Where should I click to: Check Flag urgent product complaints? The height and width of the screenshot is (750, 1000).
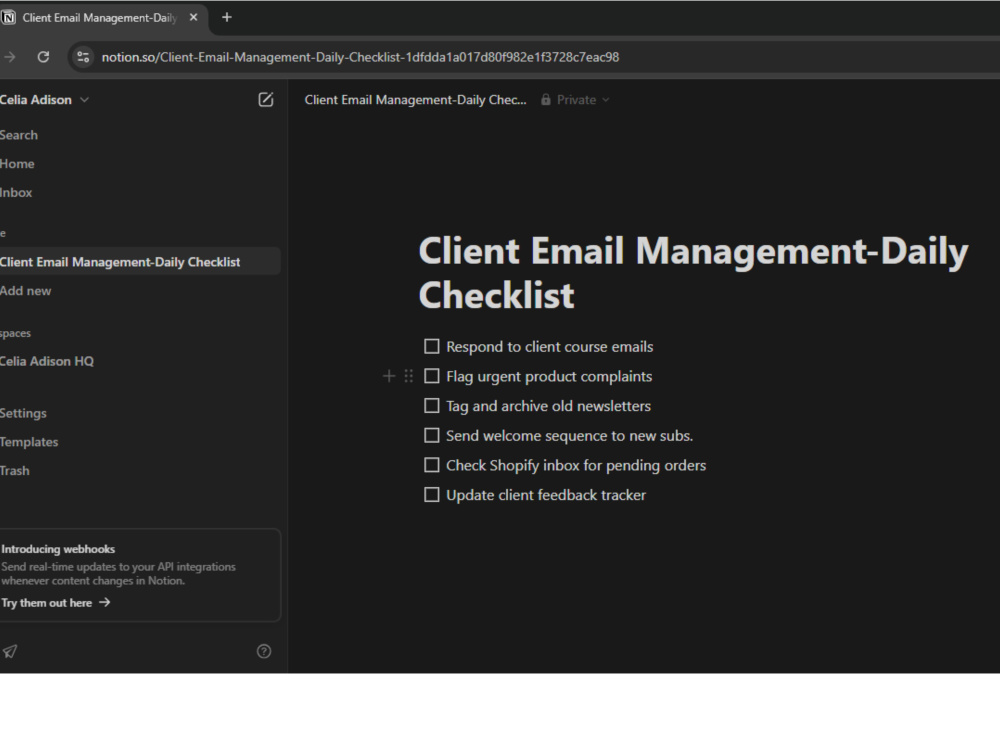click(432, 376)
